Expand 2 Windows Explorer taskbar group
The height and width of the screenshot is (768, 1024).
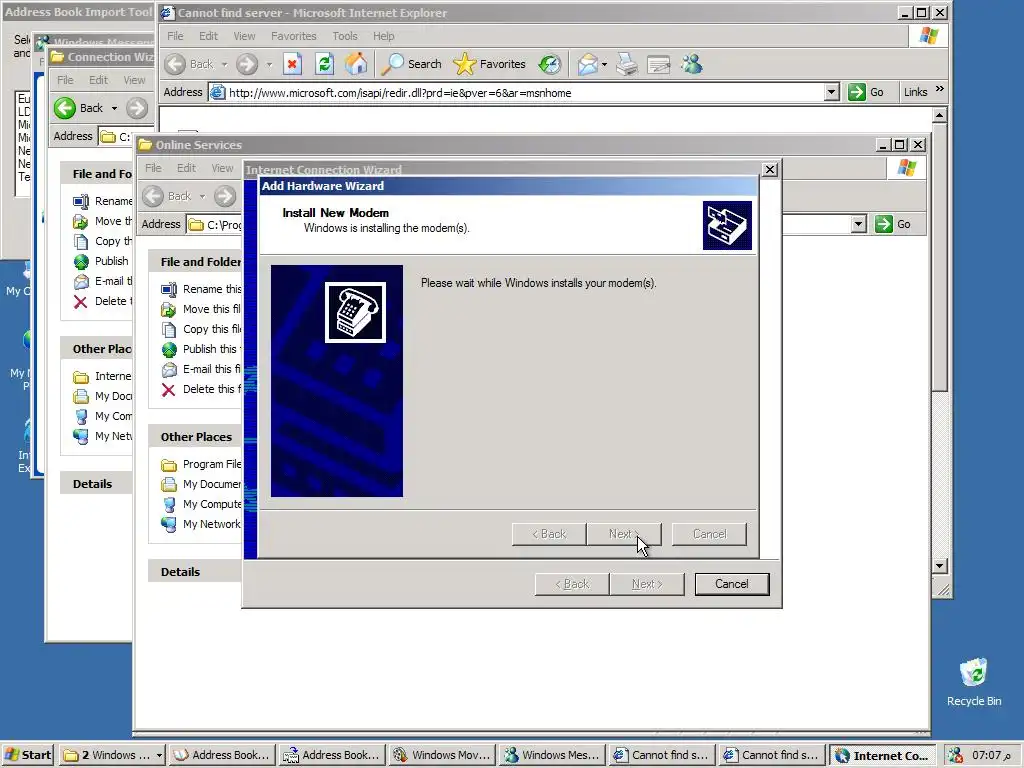(x=112, y=755)
